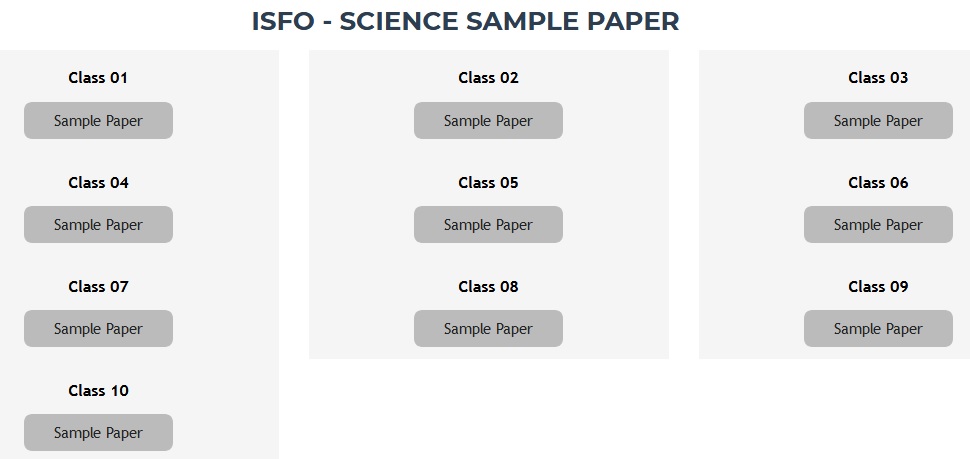Viewport: 970px width, 459px height.
Task: Open the Class 09 Sample Paper
Action: pyautogui.click(x=878, y=328)
